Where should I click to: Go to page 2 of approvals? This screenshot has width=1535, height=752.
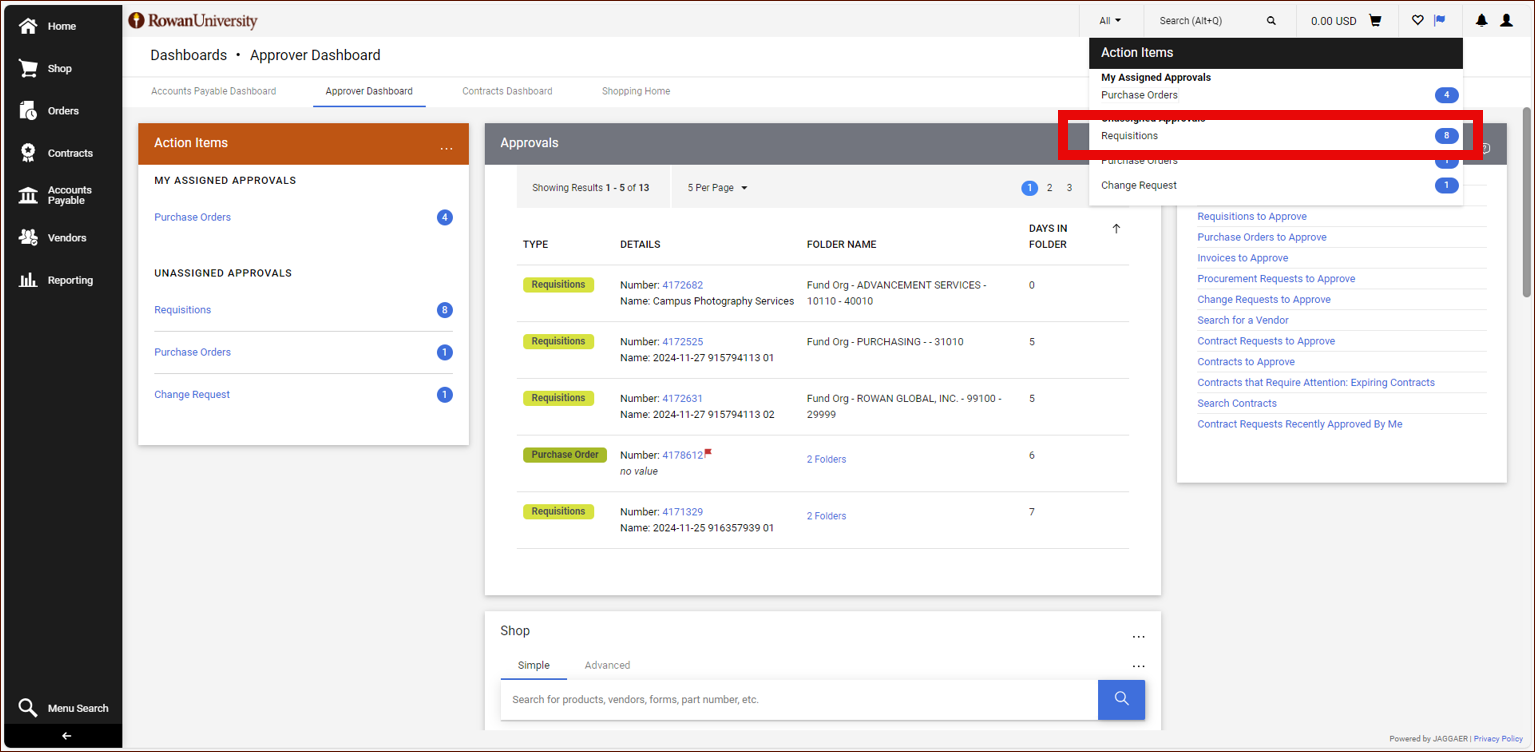coord(1049,188)
